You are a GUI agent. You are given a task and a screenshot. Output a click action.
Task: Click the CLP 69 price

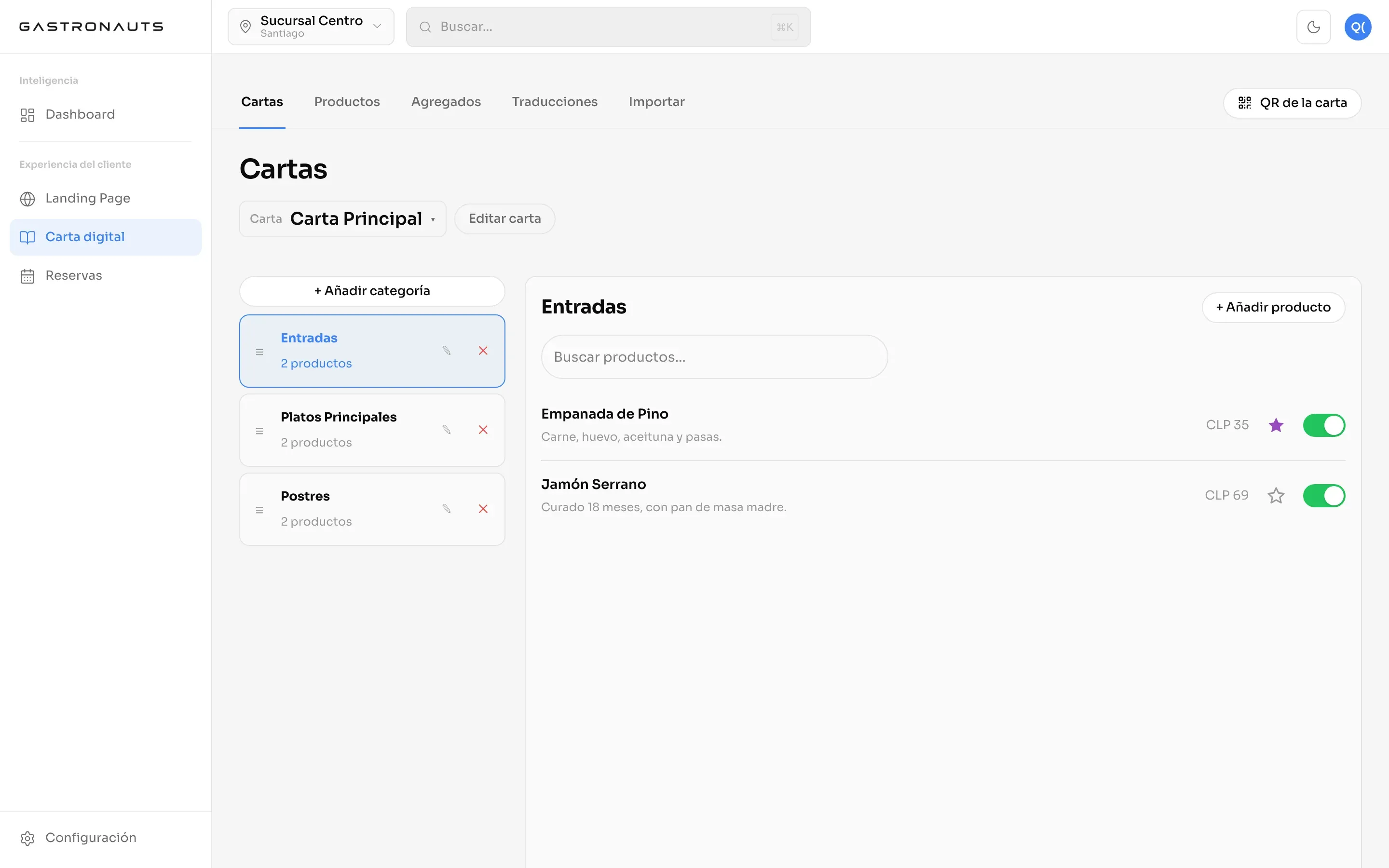pyautogui.click(x=1226, y=495)
